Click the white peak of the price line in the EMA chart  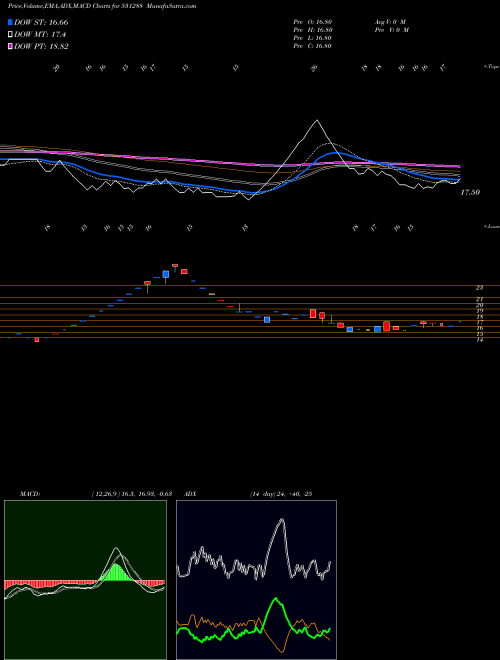pyautogui.click(x=317, y=121)
